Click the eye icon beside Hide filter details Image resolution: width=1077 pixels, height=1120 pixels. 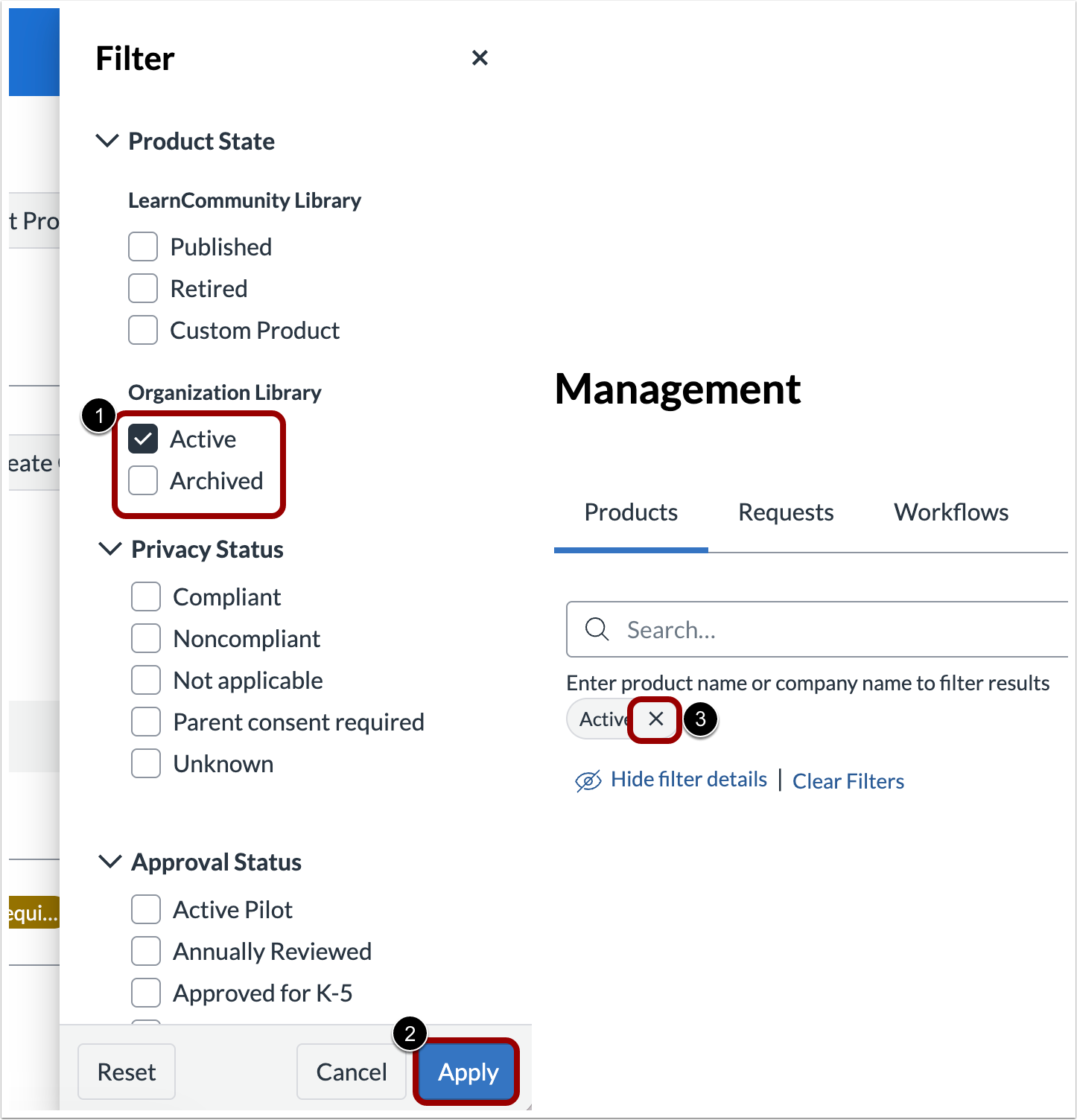coord(588,781)
